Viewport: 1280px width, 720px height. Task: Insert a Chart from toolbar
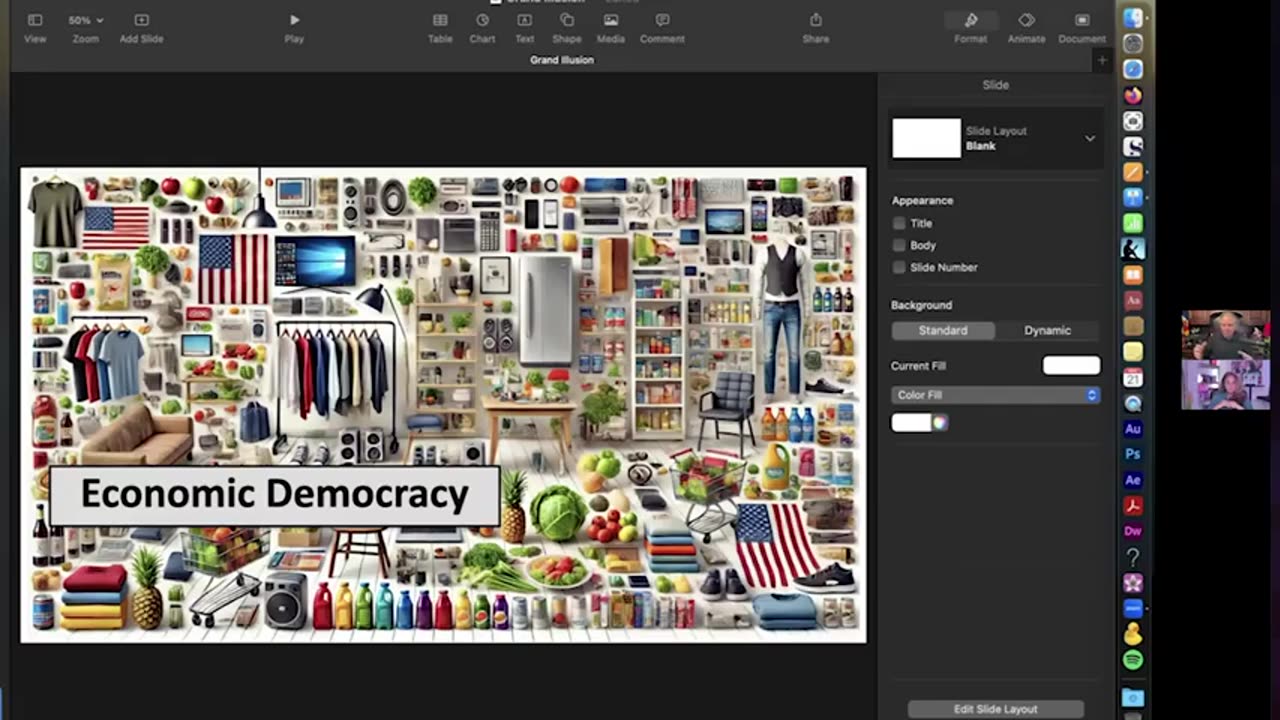482,27
